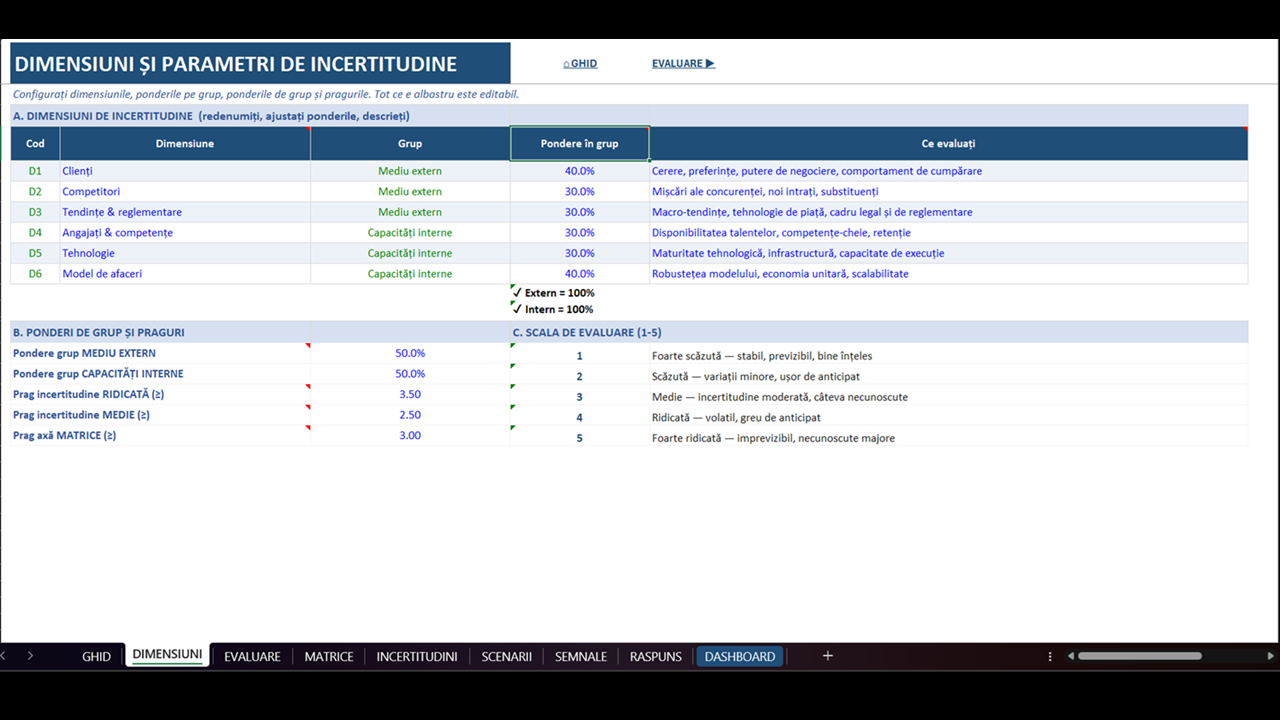The height and width of the screenshot is (720, 1280).
Task: Select 'Mediu extern' group for Clienți
Action: point(410,171)
